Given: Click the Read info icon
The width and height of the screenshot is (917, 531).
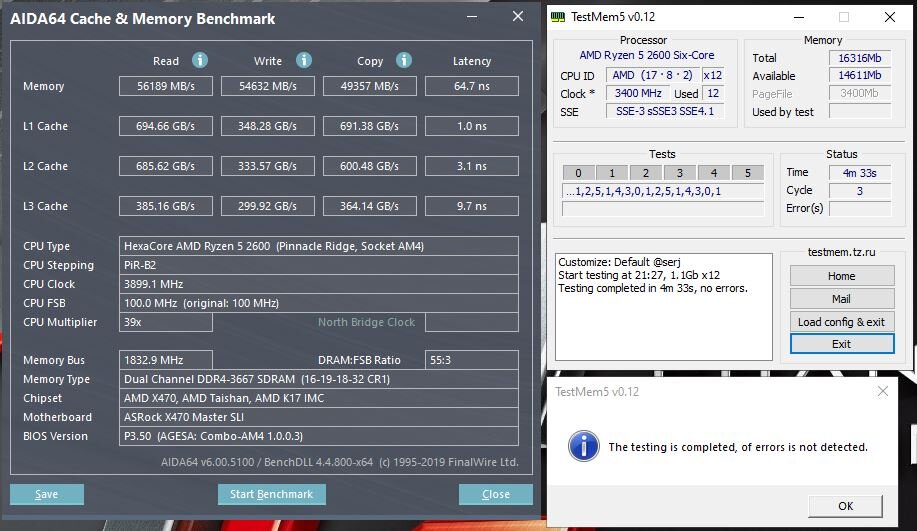Looking at the screenshot, I should pyautogui.click(x=200, y=60).
